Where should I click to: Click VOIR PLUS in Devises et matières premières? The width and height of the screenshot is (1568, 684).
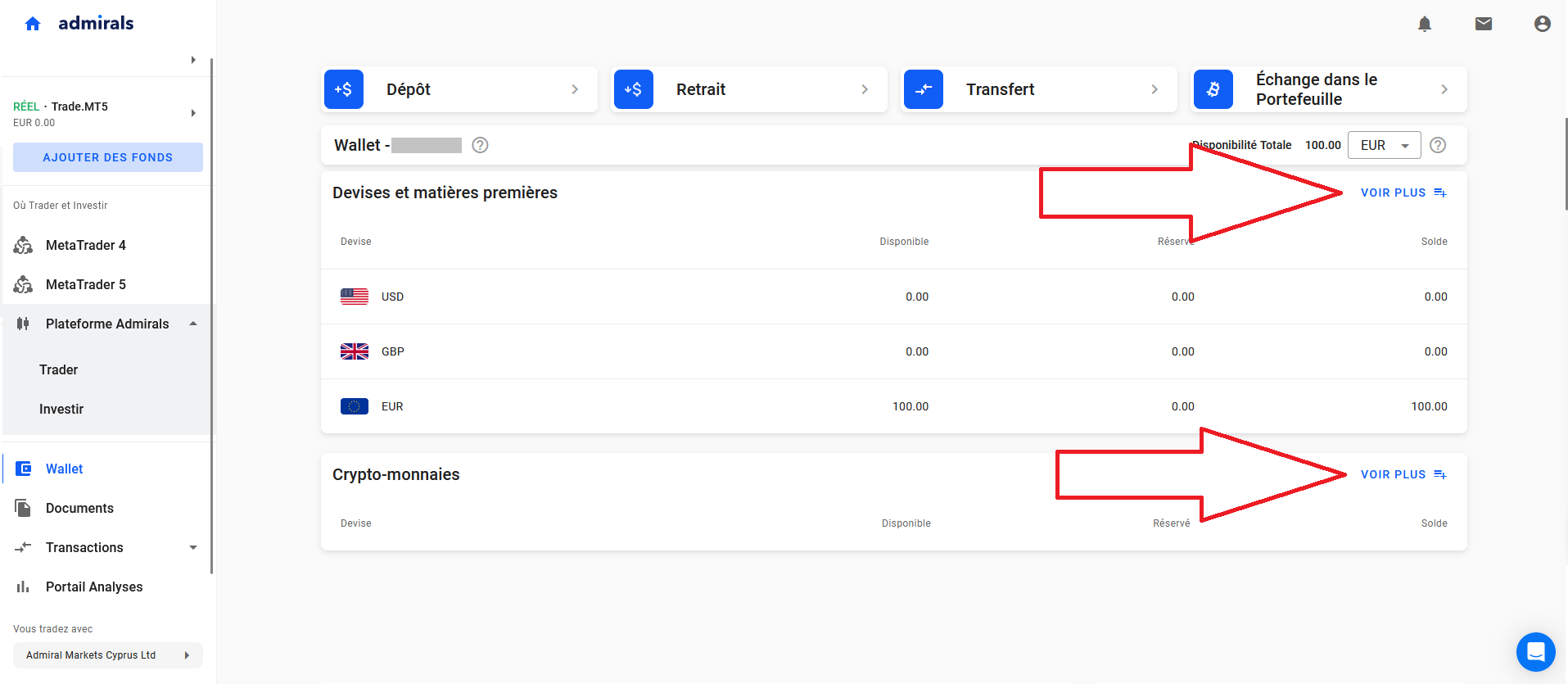pos(1403,193)
